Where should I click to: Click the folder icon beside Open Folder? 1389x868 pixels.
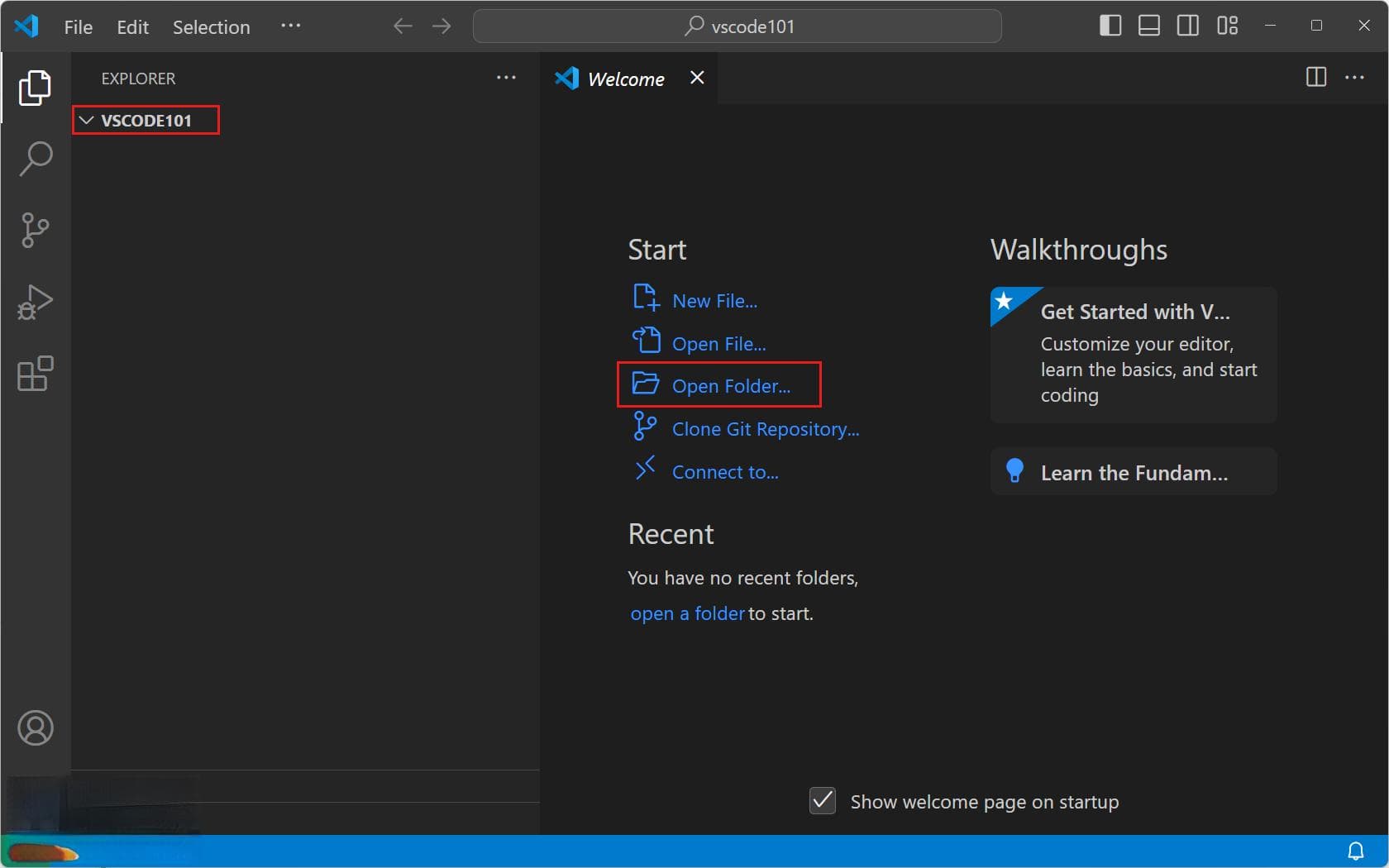point(646,384)
